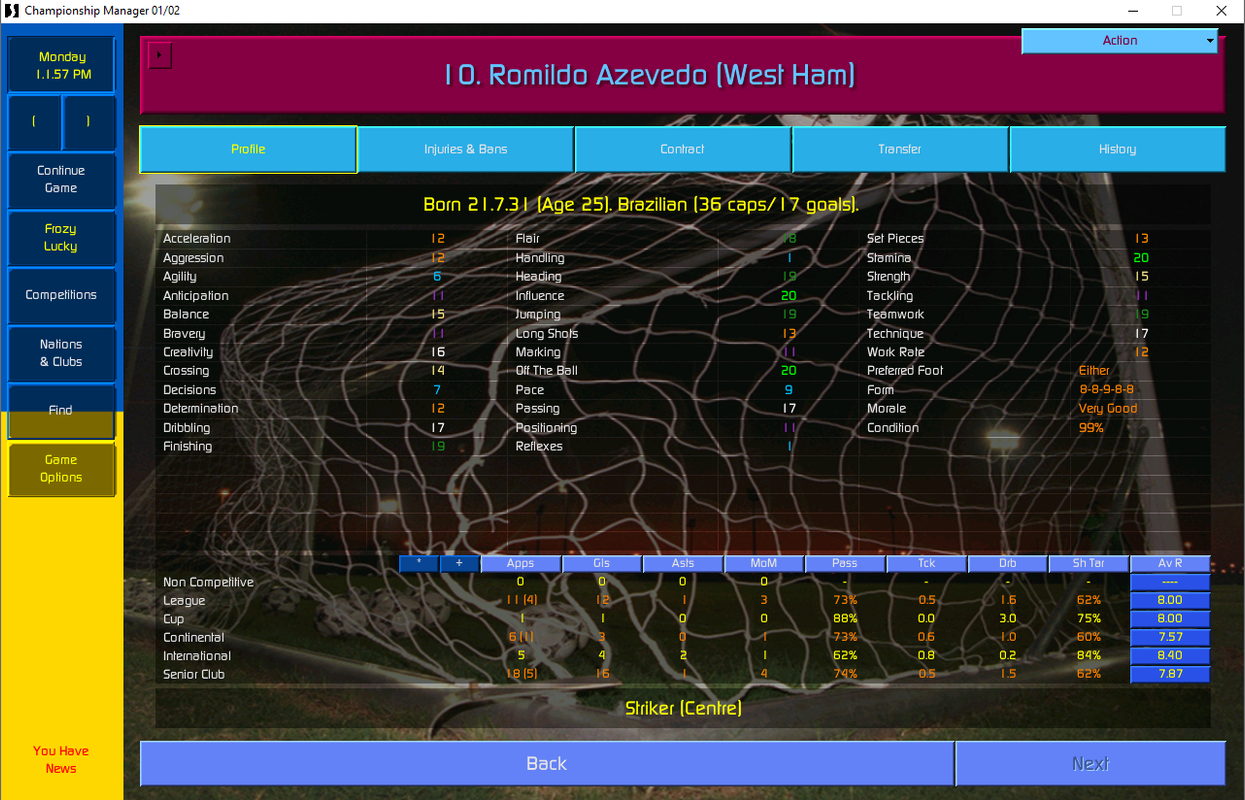Screen dimensions: 1245x800
Task: Click the Pass column header
Action: click(x=845, y=563)
